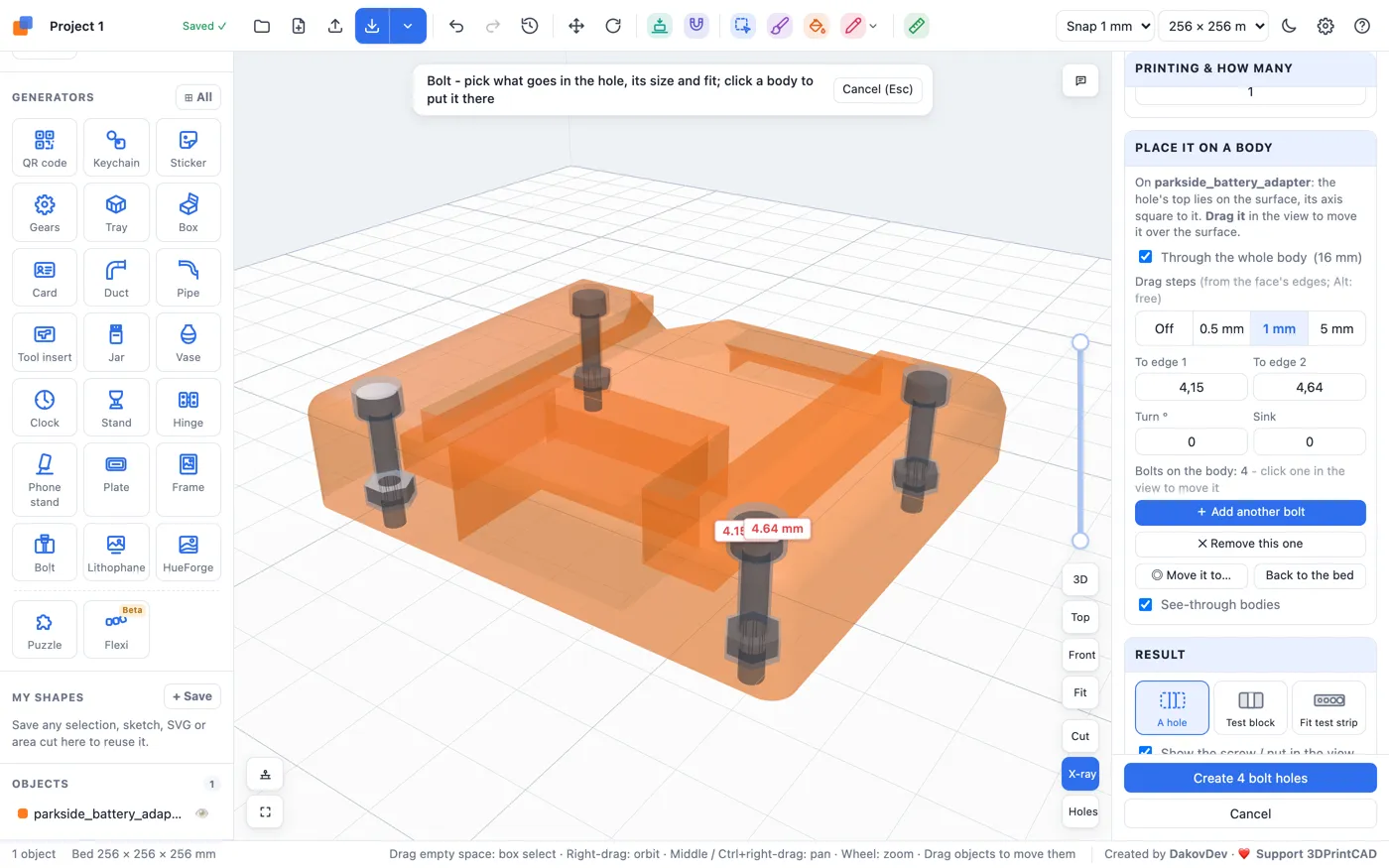Select the Test block result option
Viewport: 1389px width, 868px height.
point(1250,707)
